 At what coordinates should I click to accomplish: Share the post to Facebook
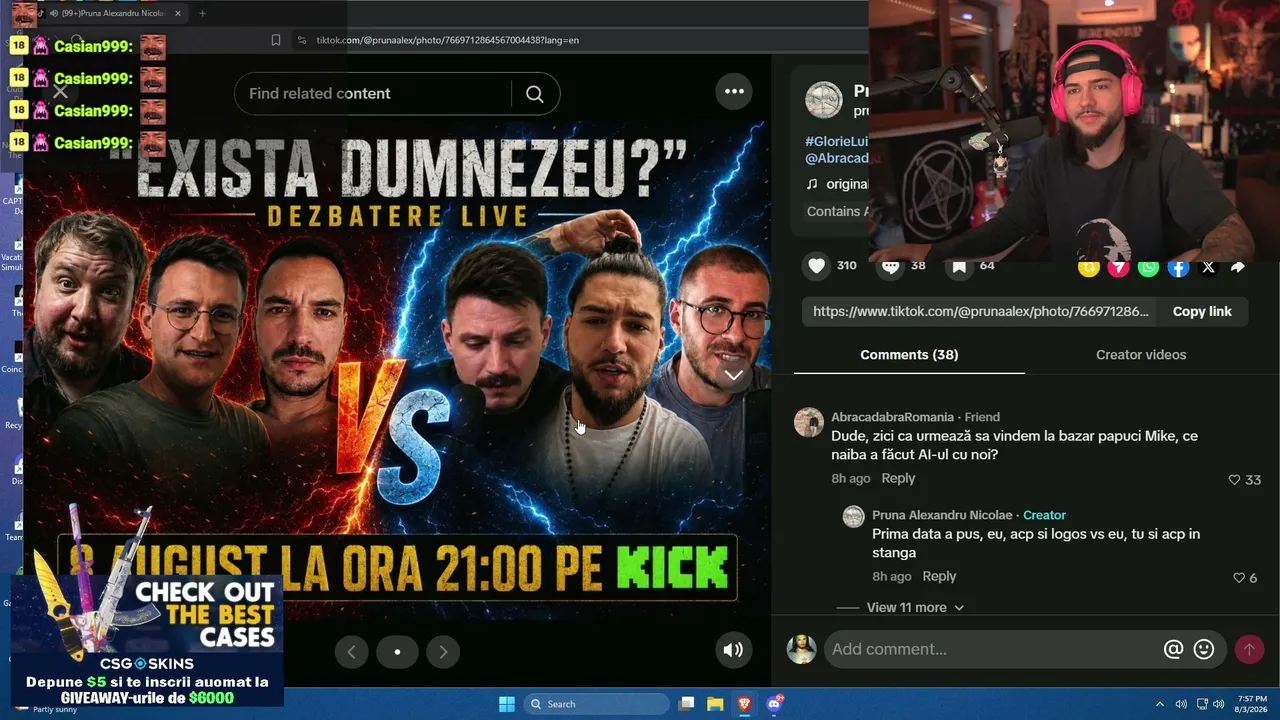[1178, 267]
